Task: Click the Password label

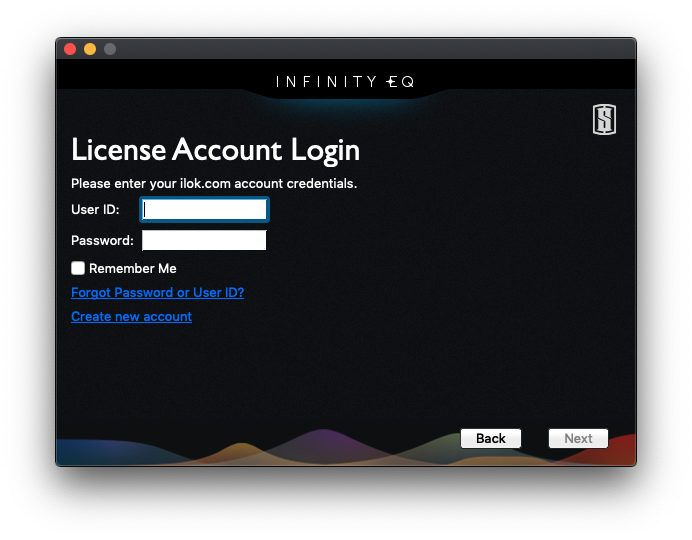Action: tap(102, 240)
